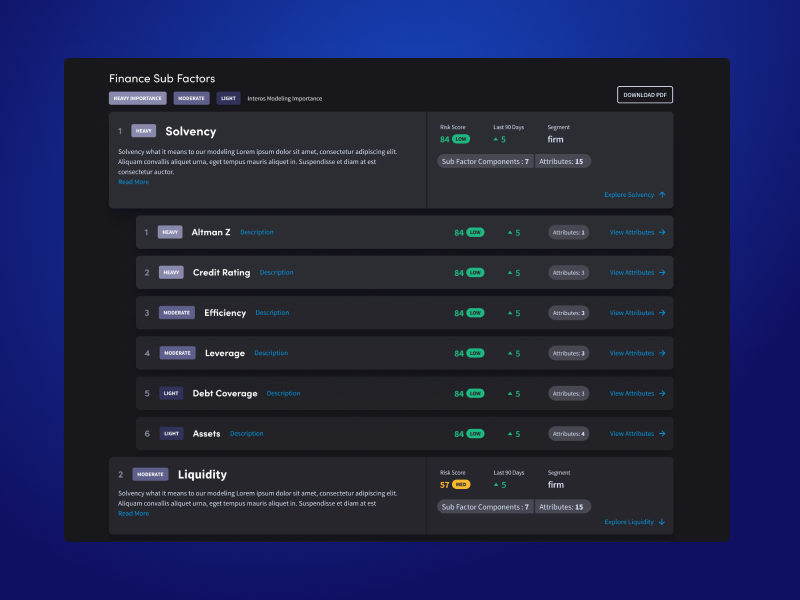View Attributes for Assets
The height and width of the screenshot is (600, 800).
point(632,434)
